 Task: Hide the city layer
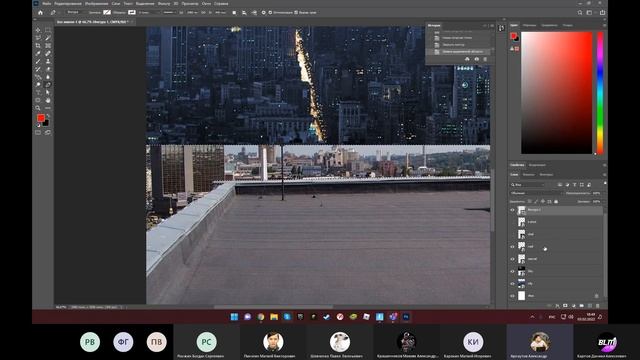coord(512,284)
